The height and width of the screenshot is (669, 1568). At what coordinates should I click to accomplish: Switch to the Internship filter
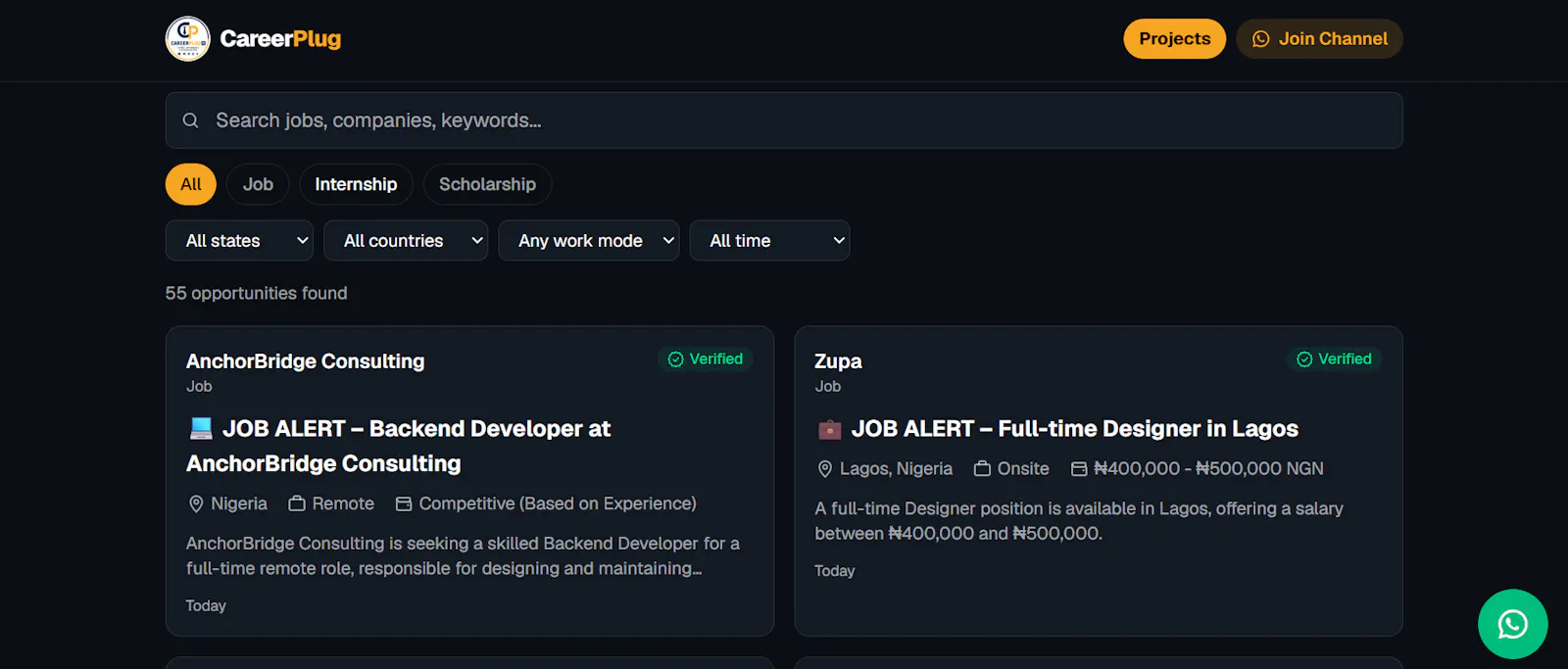coord(356,184)
